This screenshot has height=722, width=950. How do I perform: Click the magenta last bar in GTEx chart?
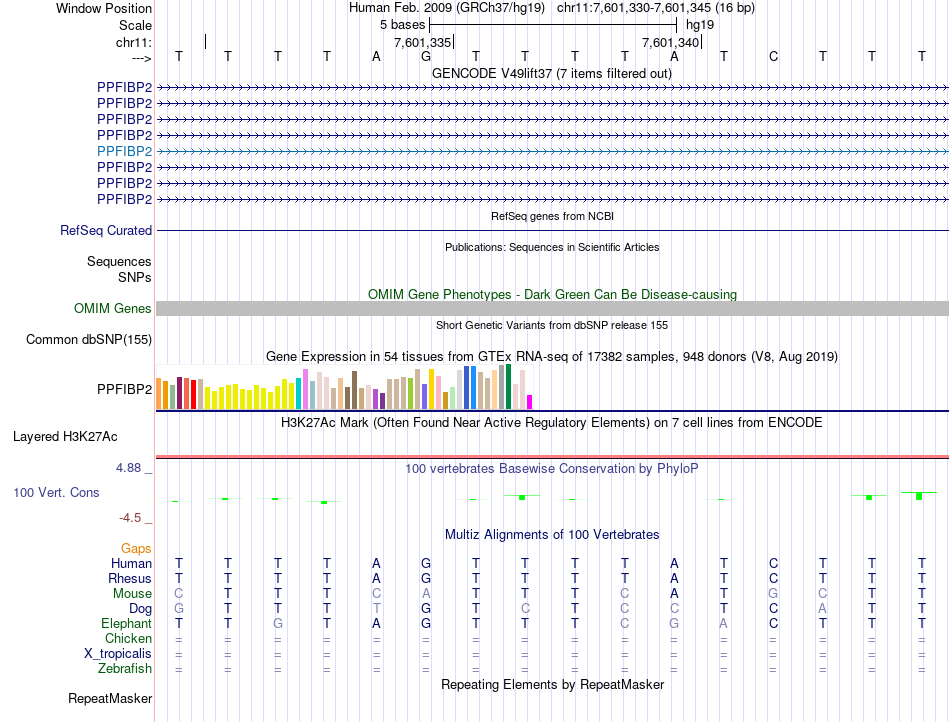(530, 402)
